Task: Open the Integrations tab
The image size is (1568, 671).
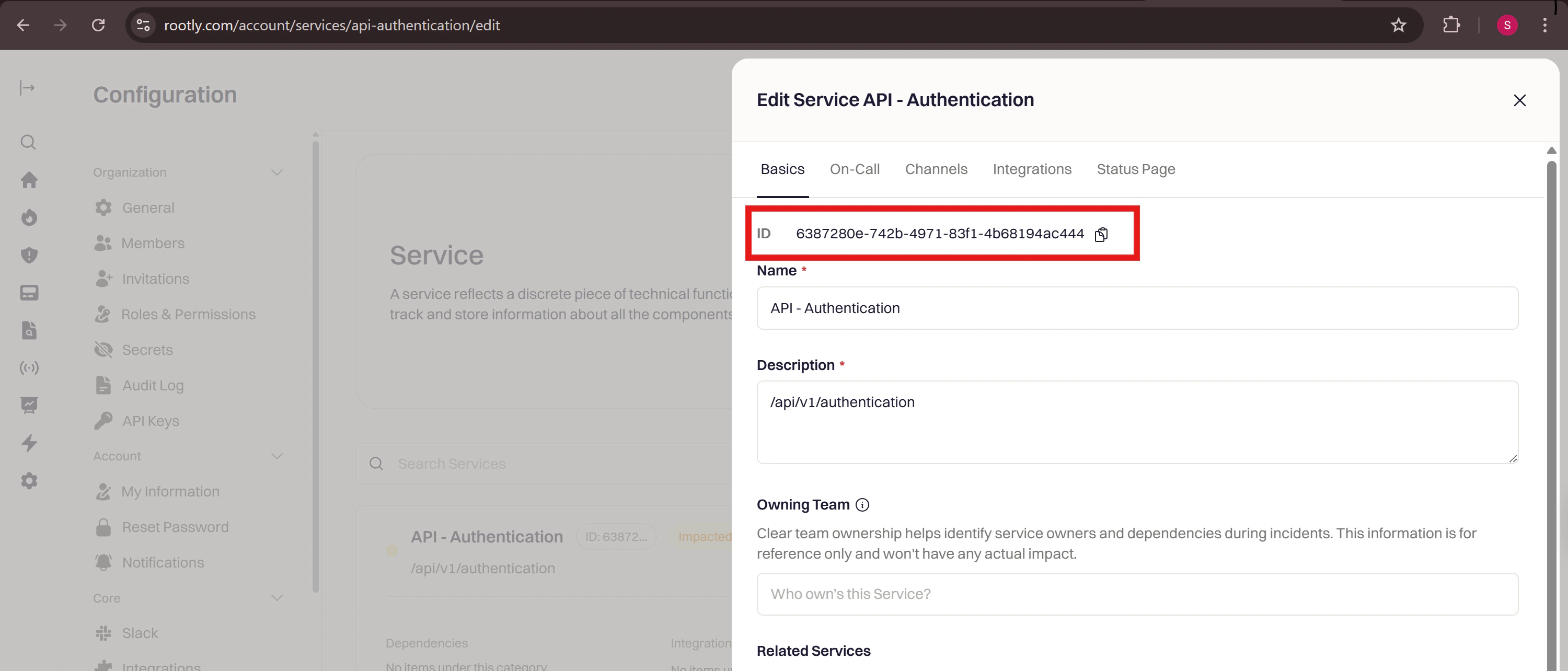Action: (x=1031, y=169)
